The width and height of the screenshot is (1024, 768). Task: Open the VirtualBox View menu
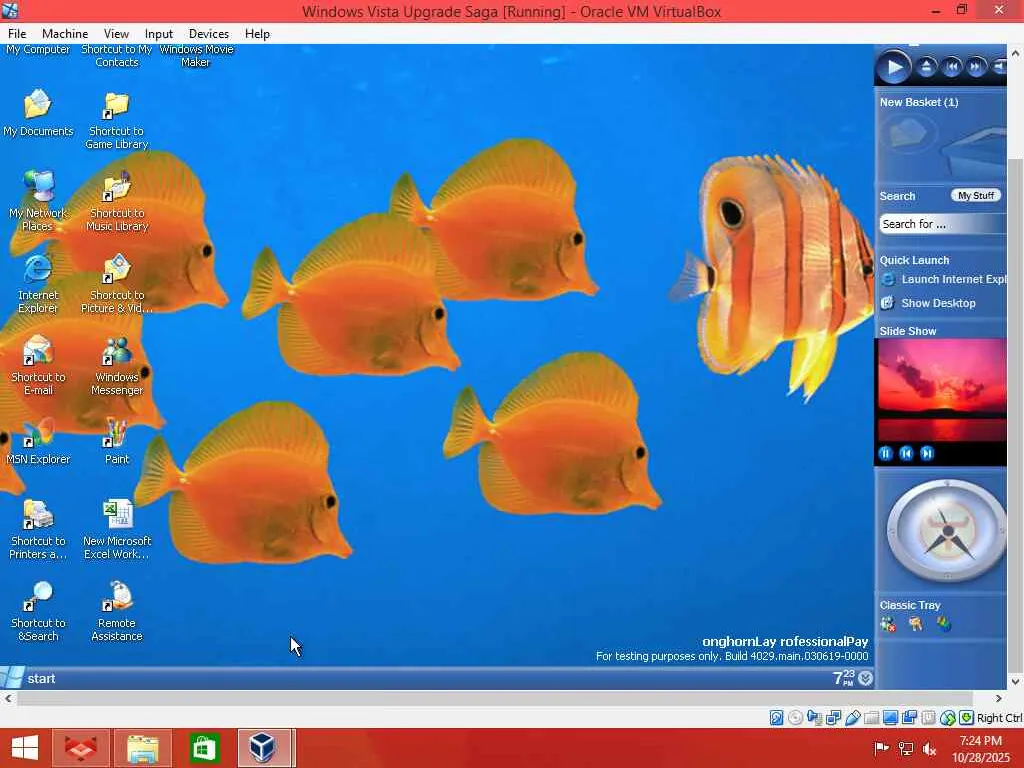point(116,34)
